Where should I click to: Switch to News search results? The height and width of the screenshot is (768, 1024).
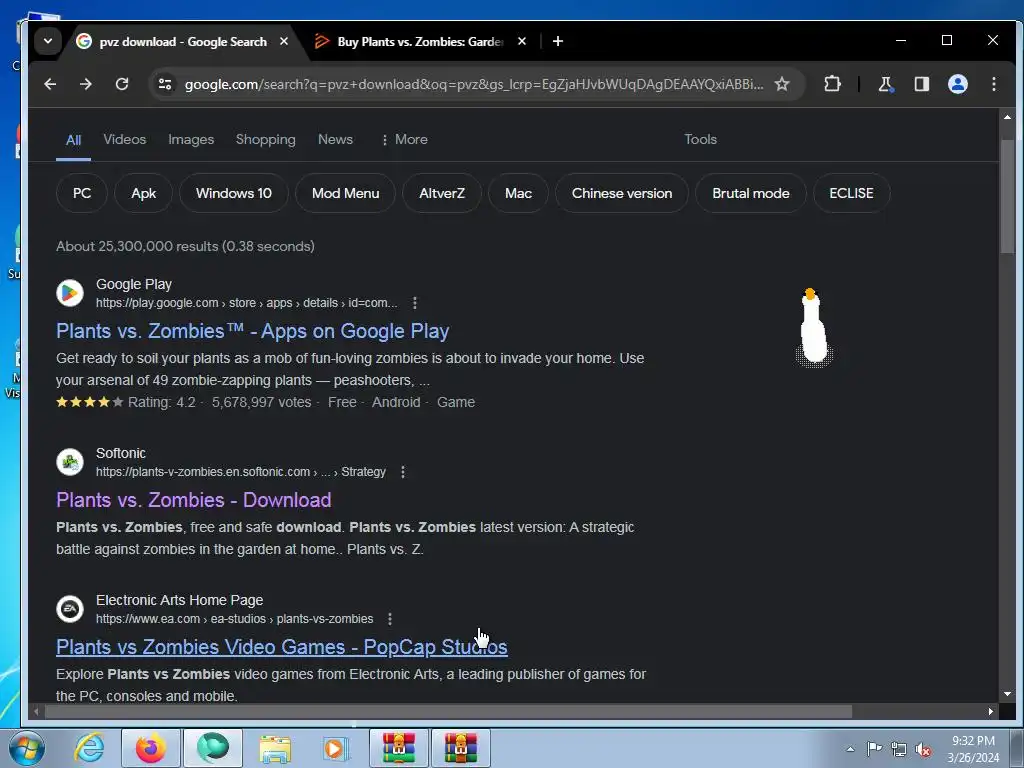[x=335, y=139]
